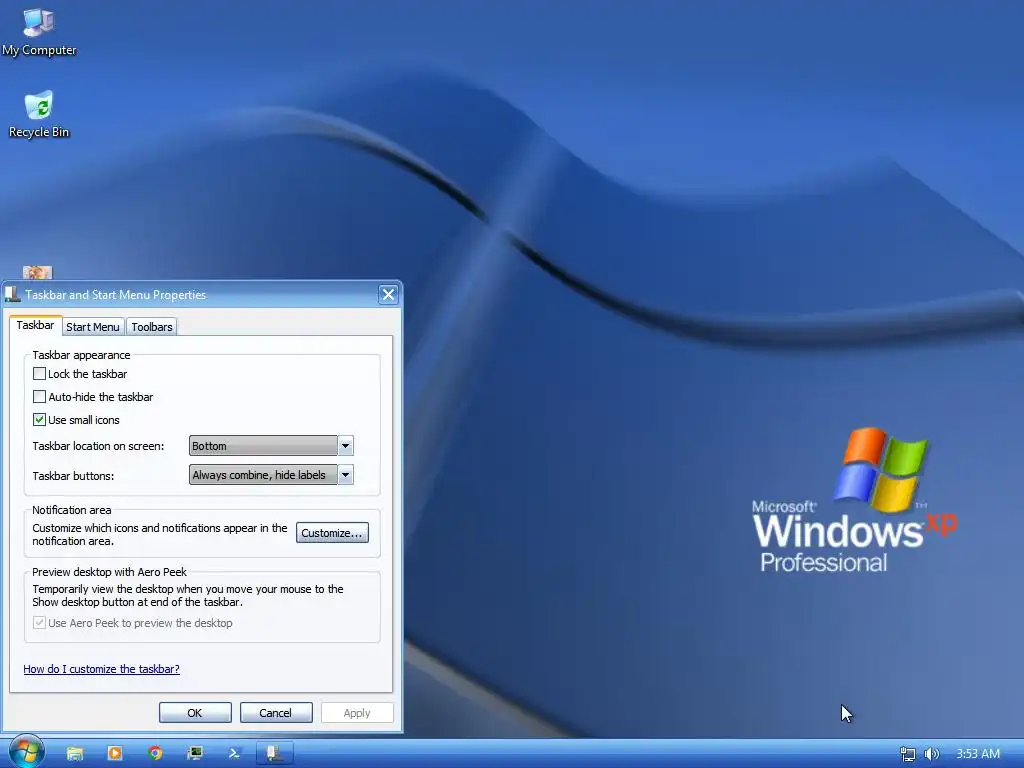Click the Customize... button
This screenshot has height=768, width=1024.
coord(332,533)
